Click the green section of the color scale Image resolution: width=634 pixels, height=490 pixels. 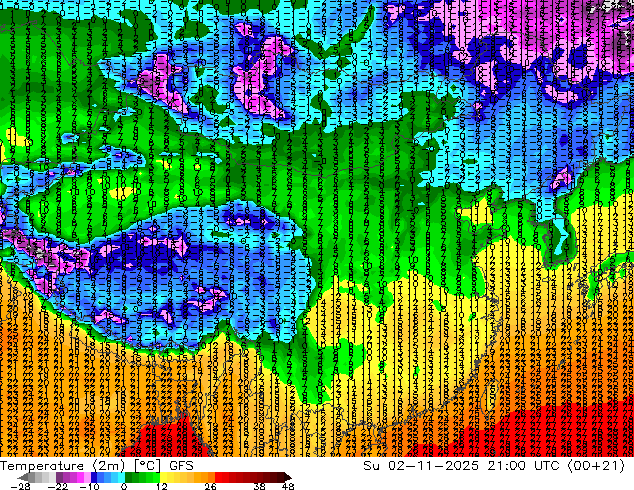[142, 477]
